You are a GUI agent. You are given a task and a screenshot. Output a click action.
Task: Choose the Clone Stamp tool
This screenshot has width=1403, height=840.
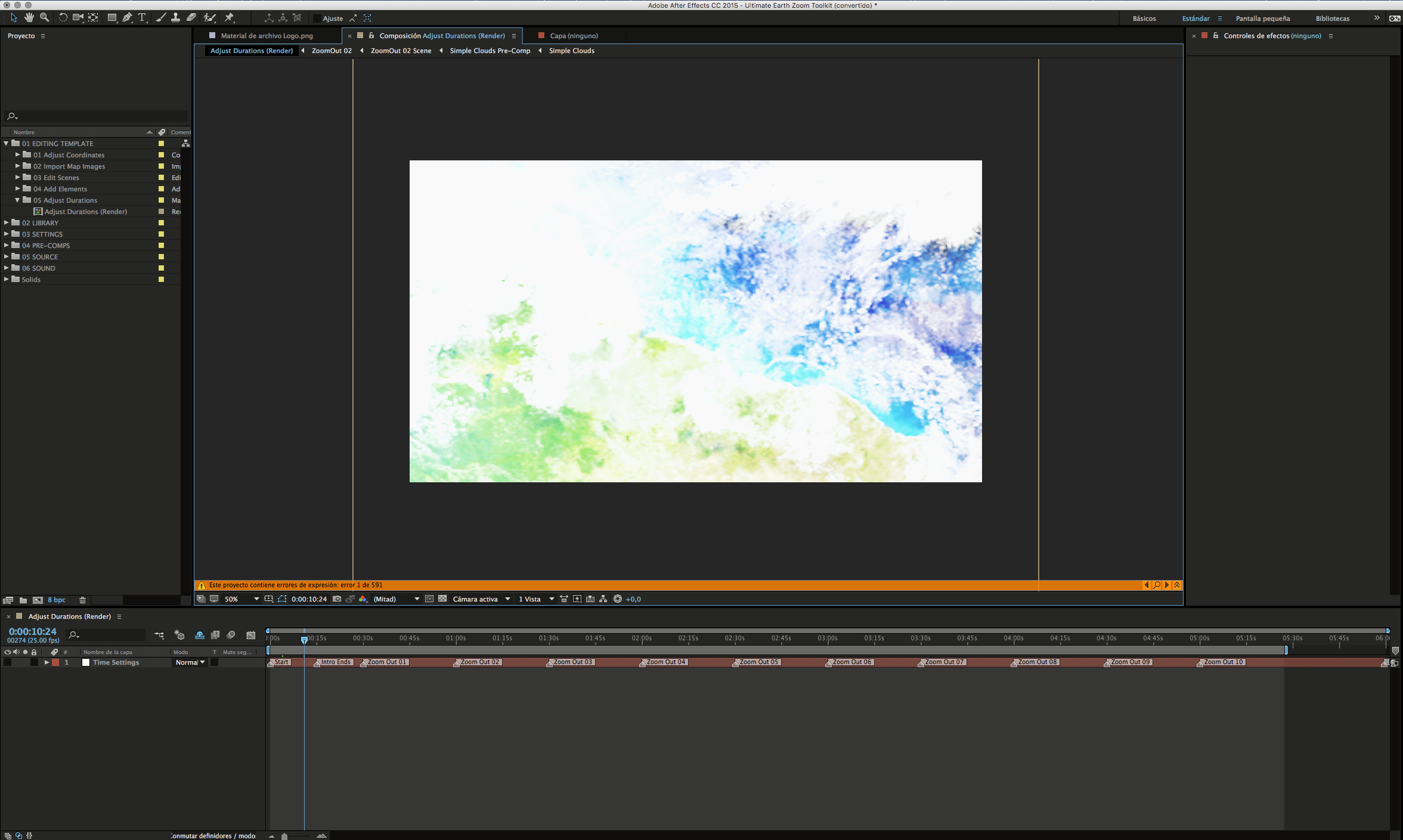175,18
